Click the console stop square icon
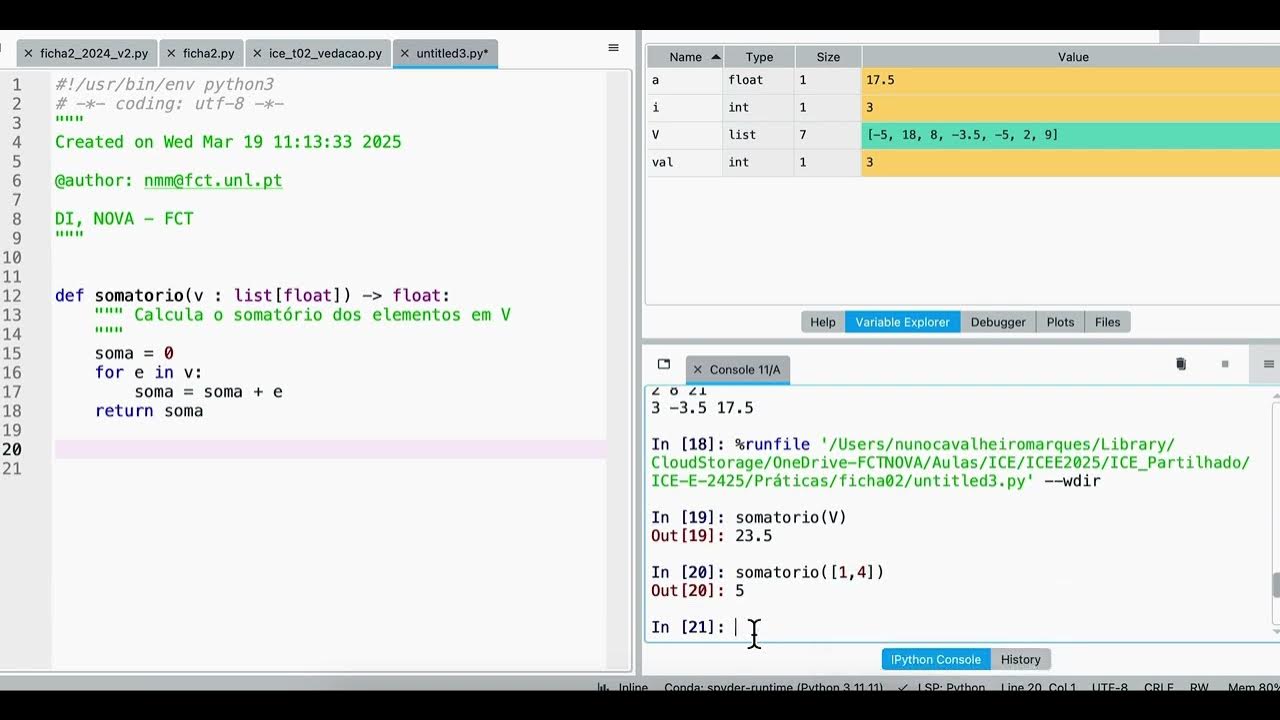The height and width of the screenshot is (720, 1280). coord(1225,365)
